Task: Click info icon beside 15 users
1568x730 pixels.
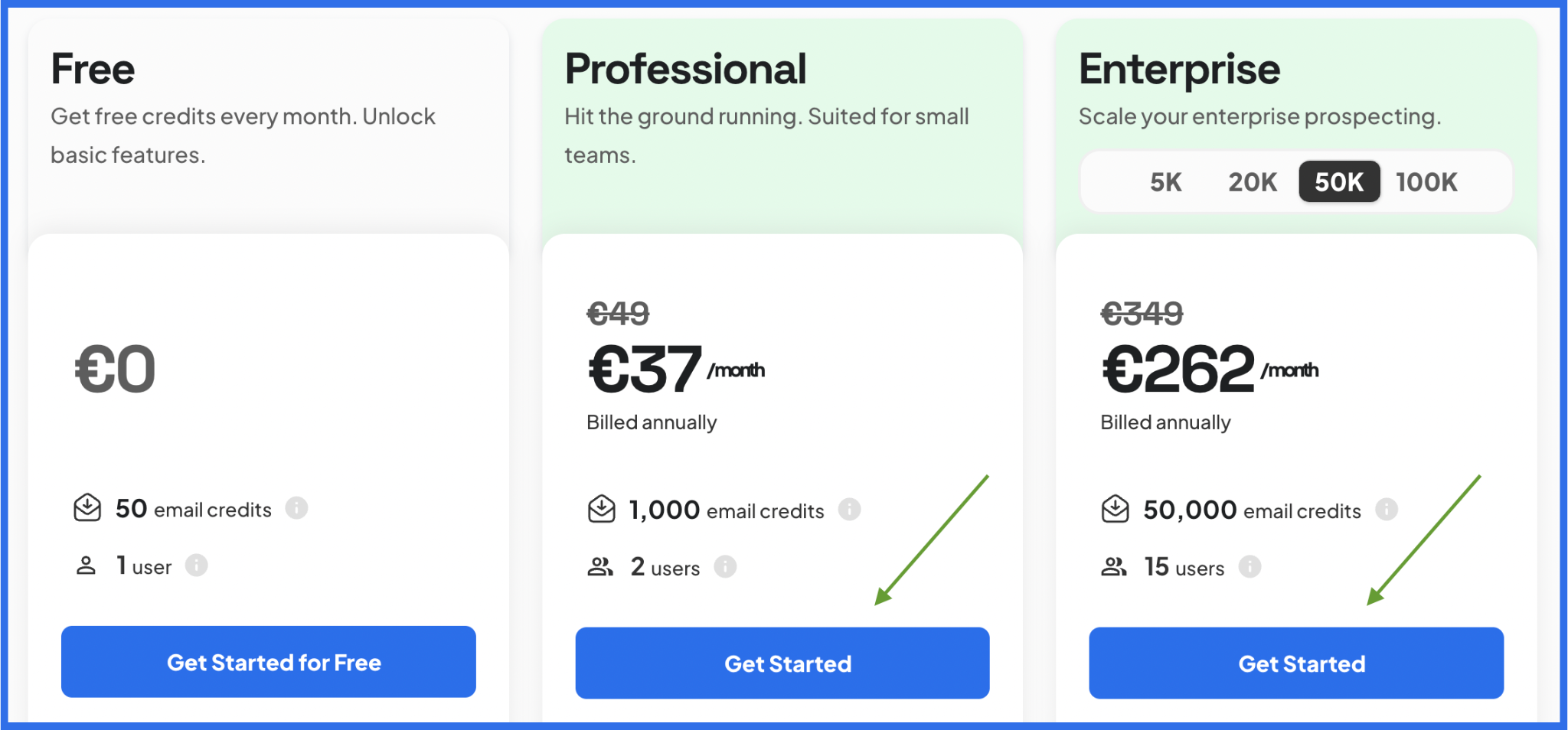Action: (x=1249, y=567)
